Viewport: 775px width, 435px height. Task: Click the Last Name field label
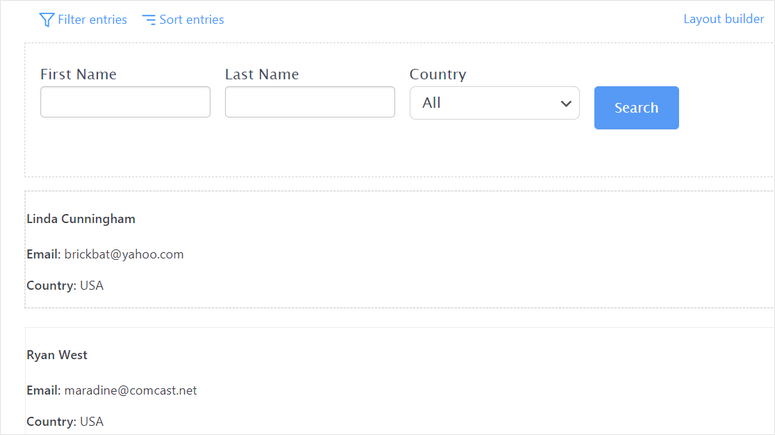[262, 74]
